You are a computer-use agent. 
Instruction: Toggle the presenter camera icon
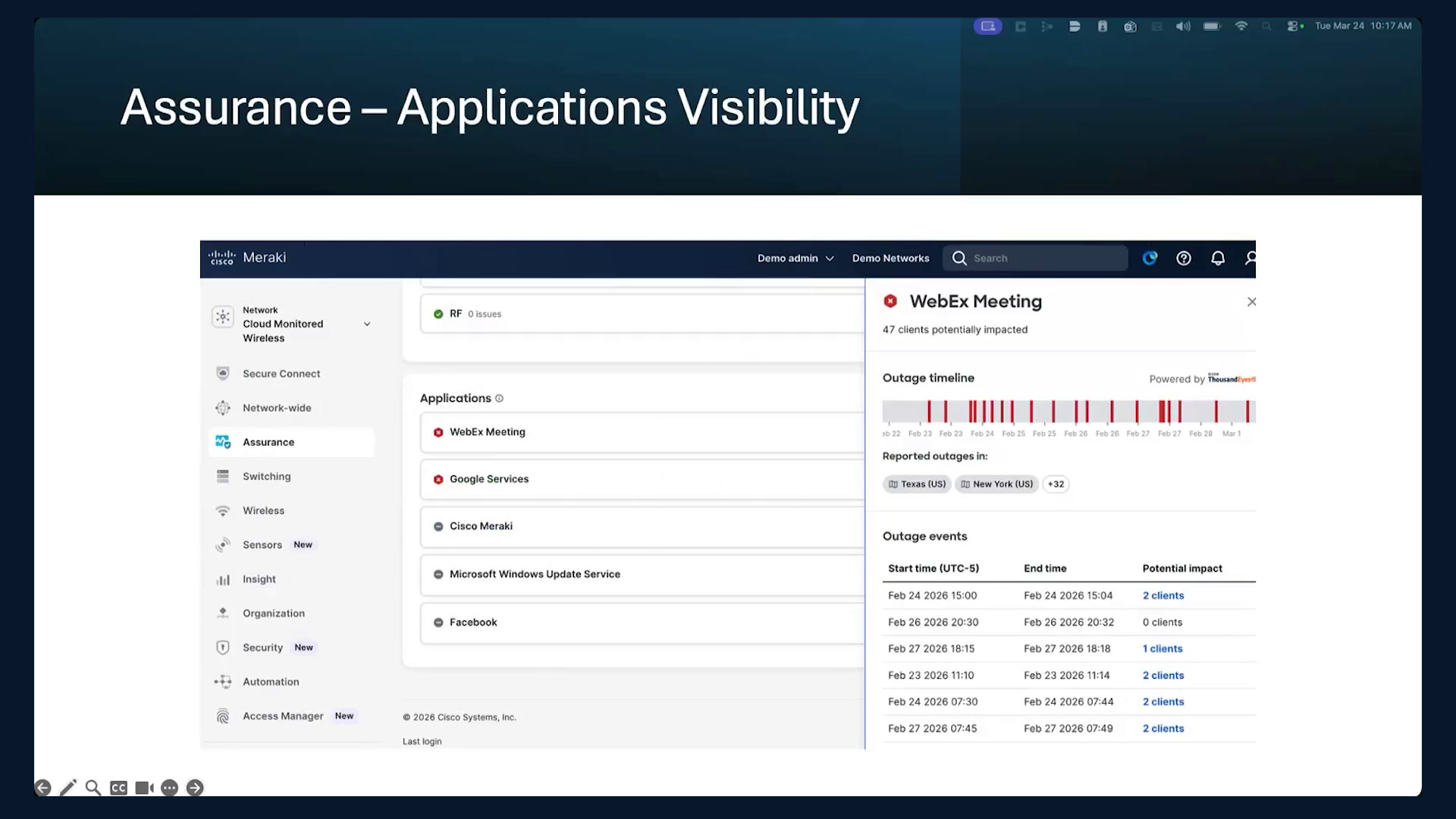pyautogui.click(x=144, y=788)
